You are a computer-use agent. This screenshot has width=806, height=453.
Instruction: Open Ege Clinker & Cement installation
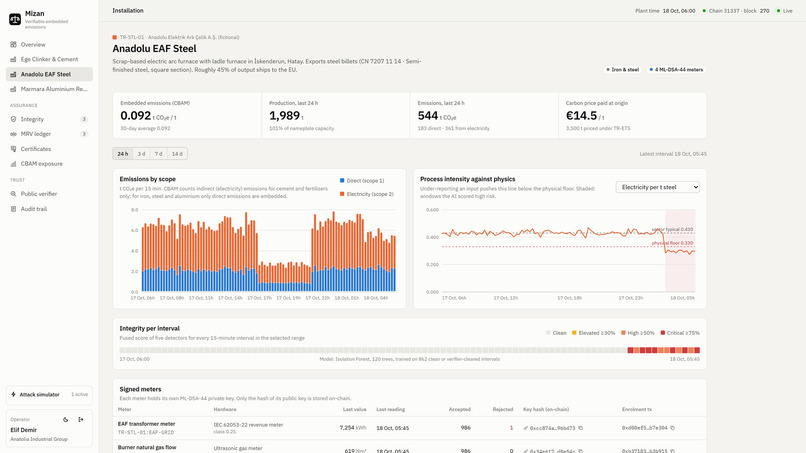pos(49,60)
